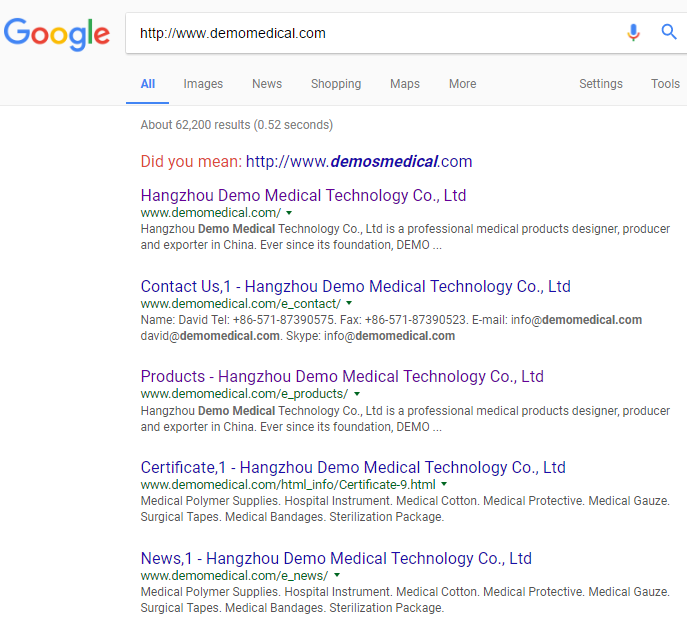Click the david@demomedical.com Skype snippet line
The height and width of the screenshot is (621, 687).
(297, 336)
